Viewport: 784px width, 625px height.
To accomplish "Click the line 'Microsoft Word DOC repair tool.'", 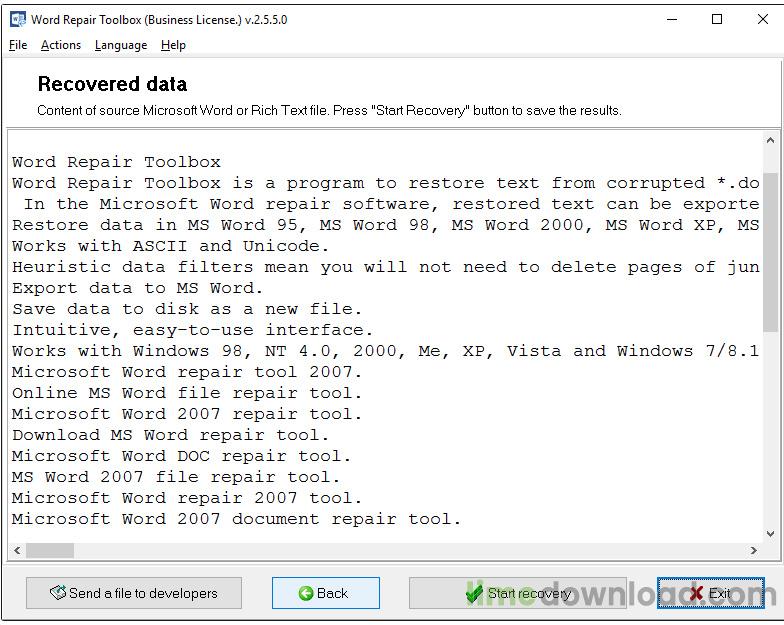I will (181, 456).
